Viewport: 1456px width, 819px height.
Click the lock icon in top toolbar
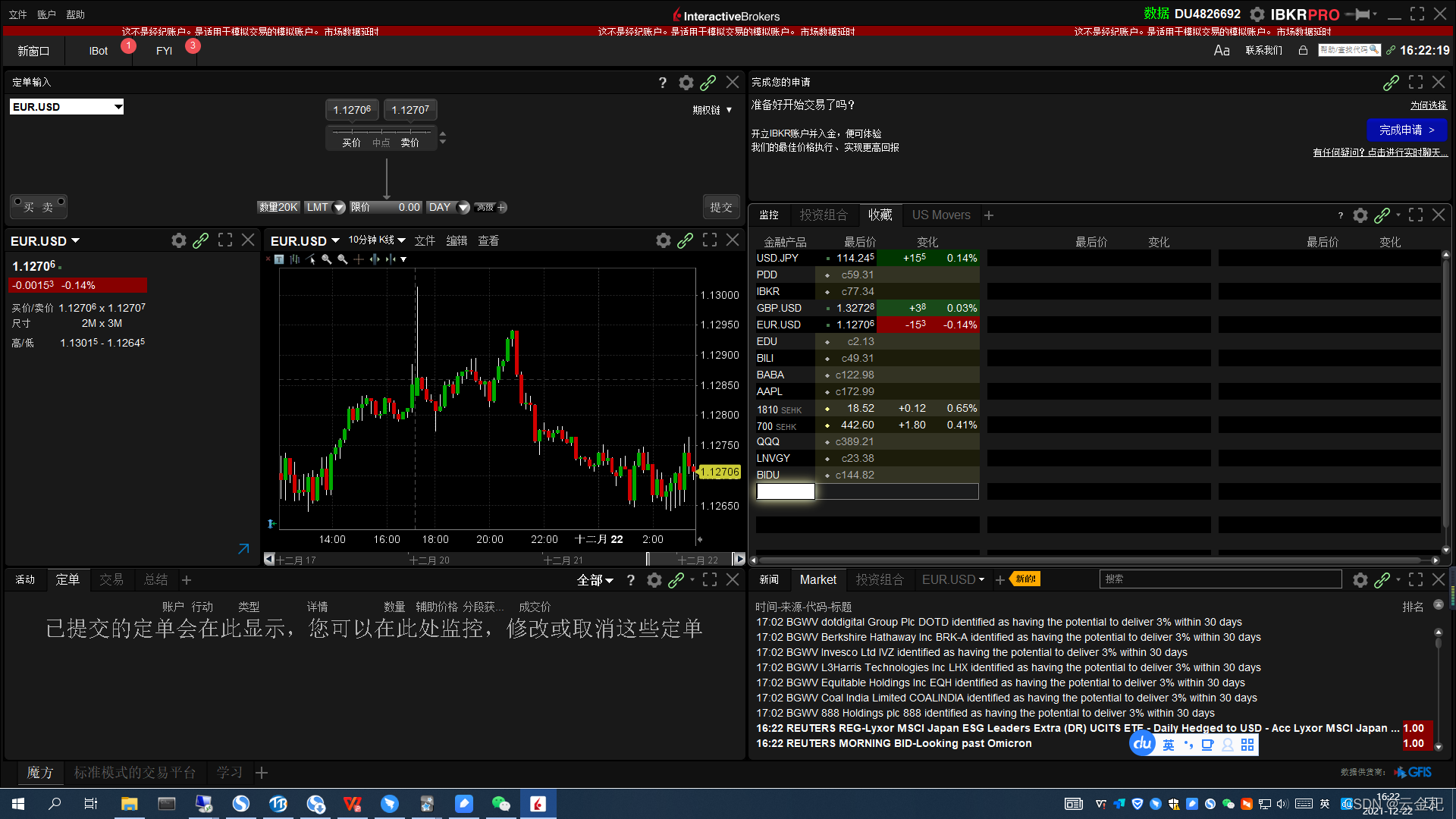(x=1303, y=51)
